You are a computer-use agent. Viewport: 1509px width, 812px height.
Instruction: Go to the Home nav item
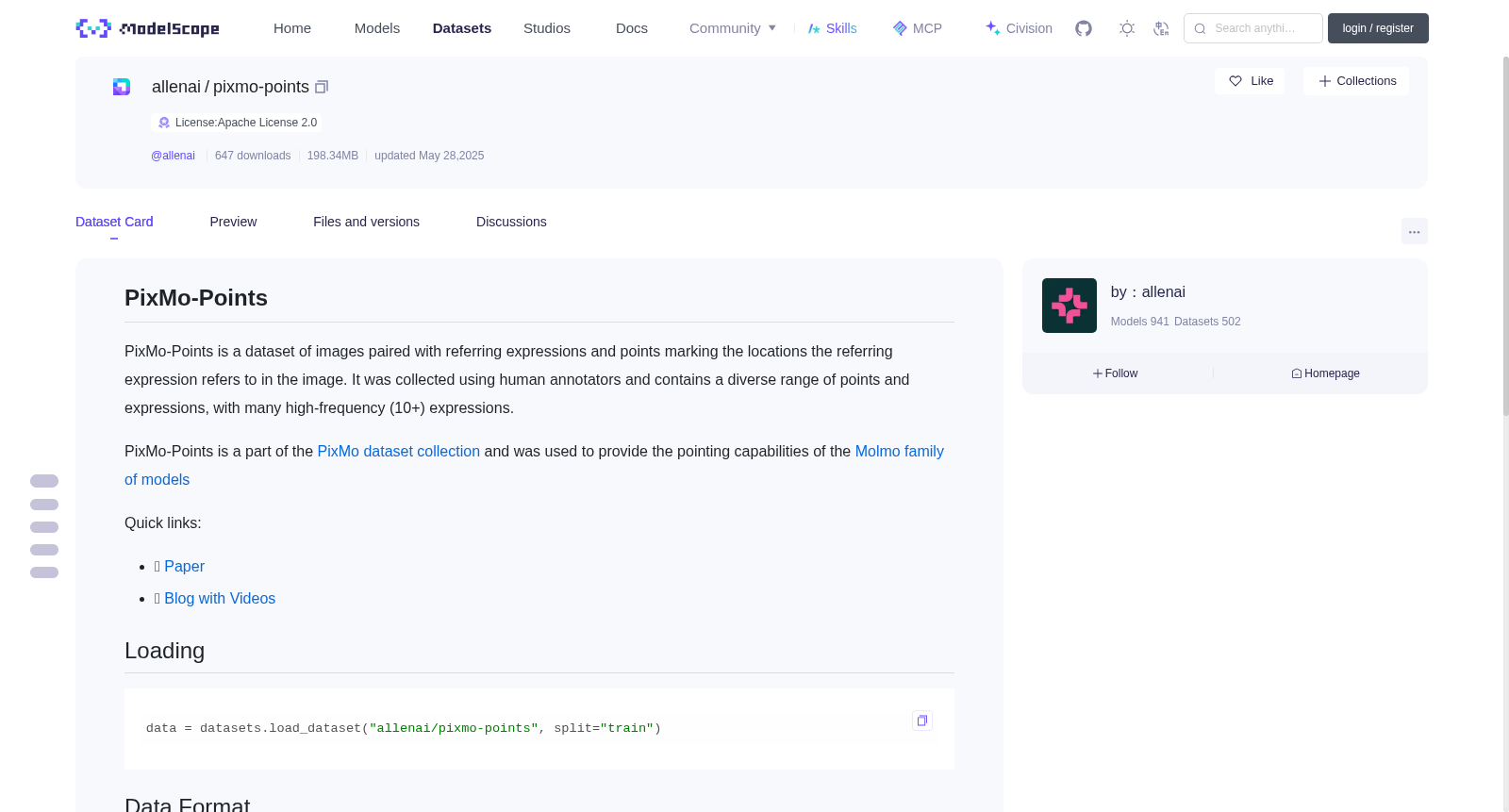click(x=292, y=28)
